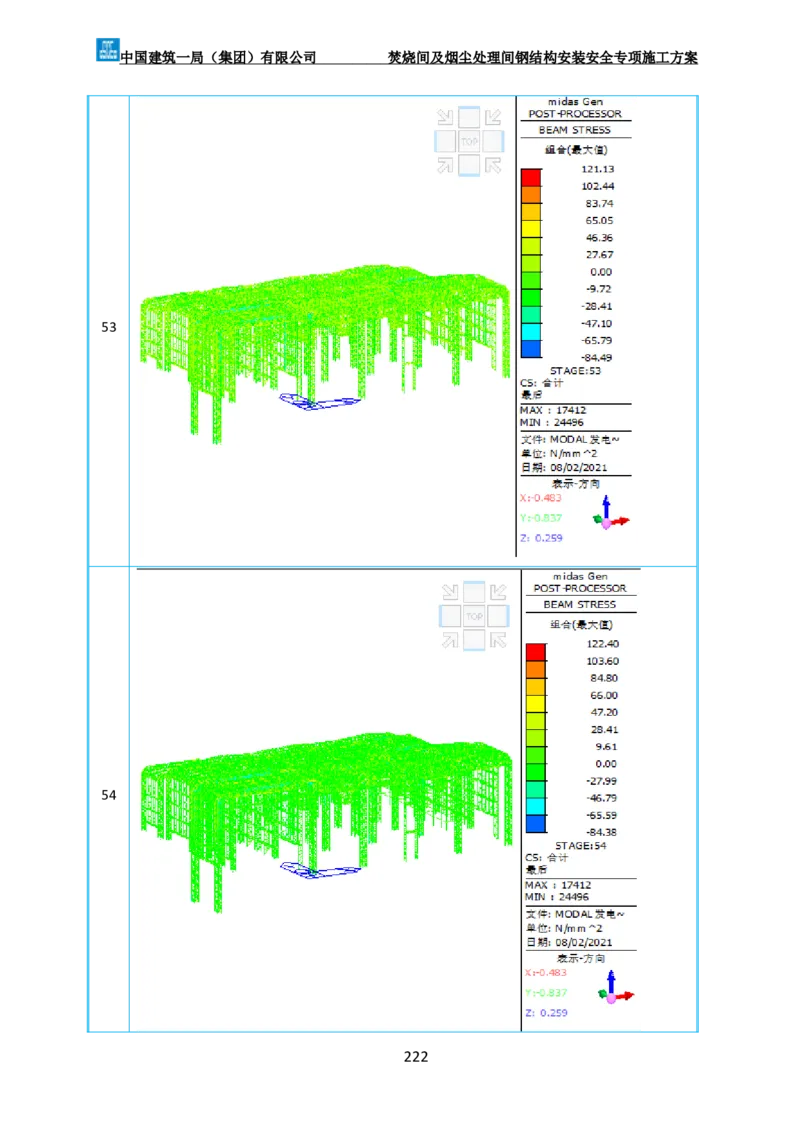Click the blue document icon at page top-left

107,48
